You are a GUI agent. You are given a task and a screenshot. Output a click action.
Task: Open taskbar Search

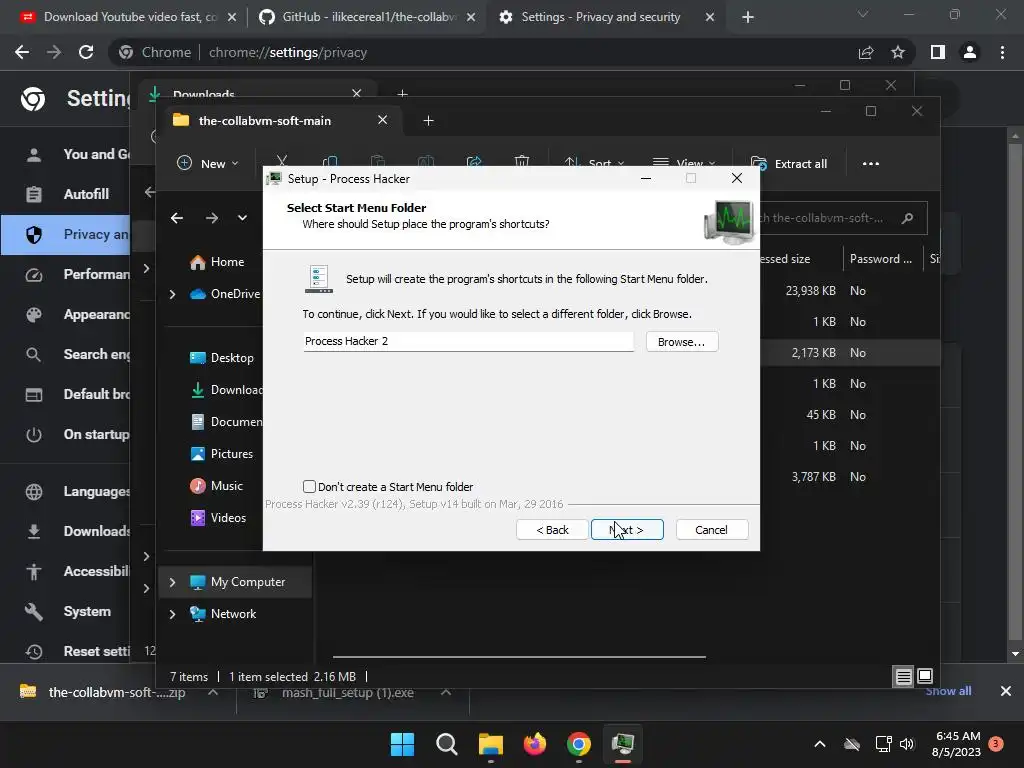point(447,744)
